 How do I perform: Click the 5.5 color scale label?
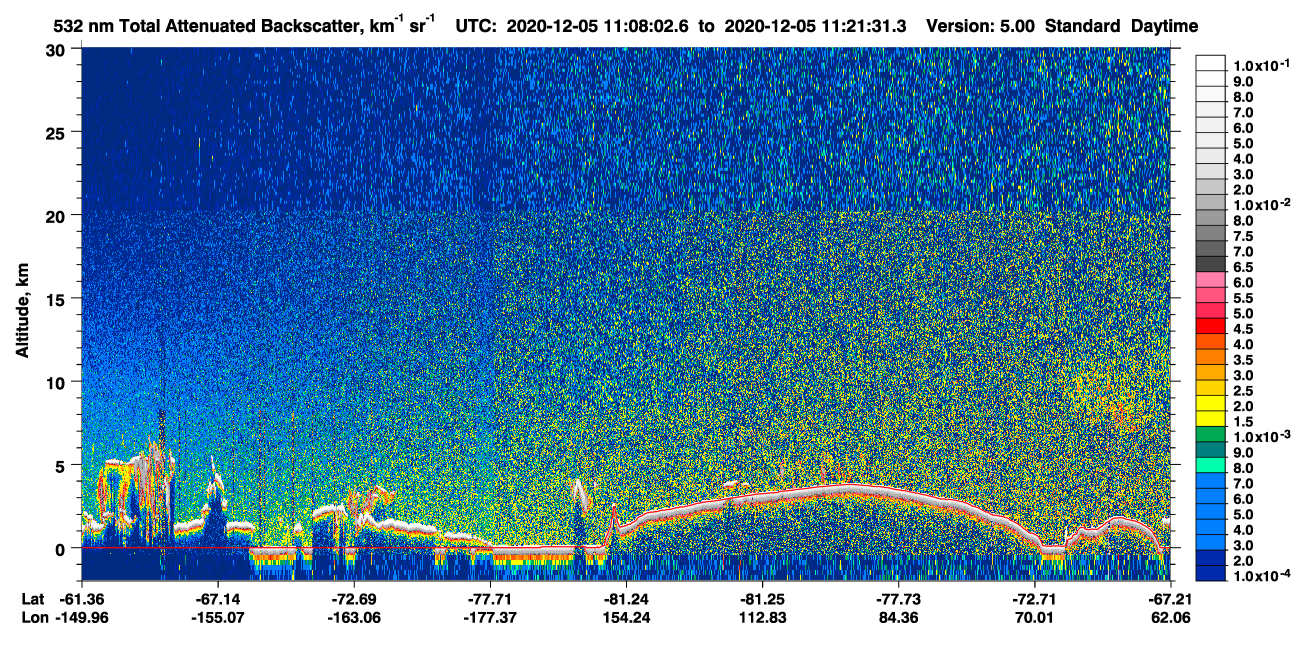[1243, 299]
